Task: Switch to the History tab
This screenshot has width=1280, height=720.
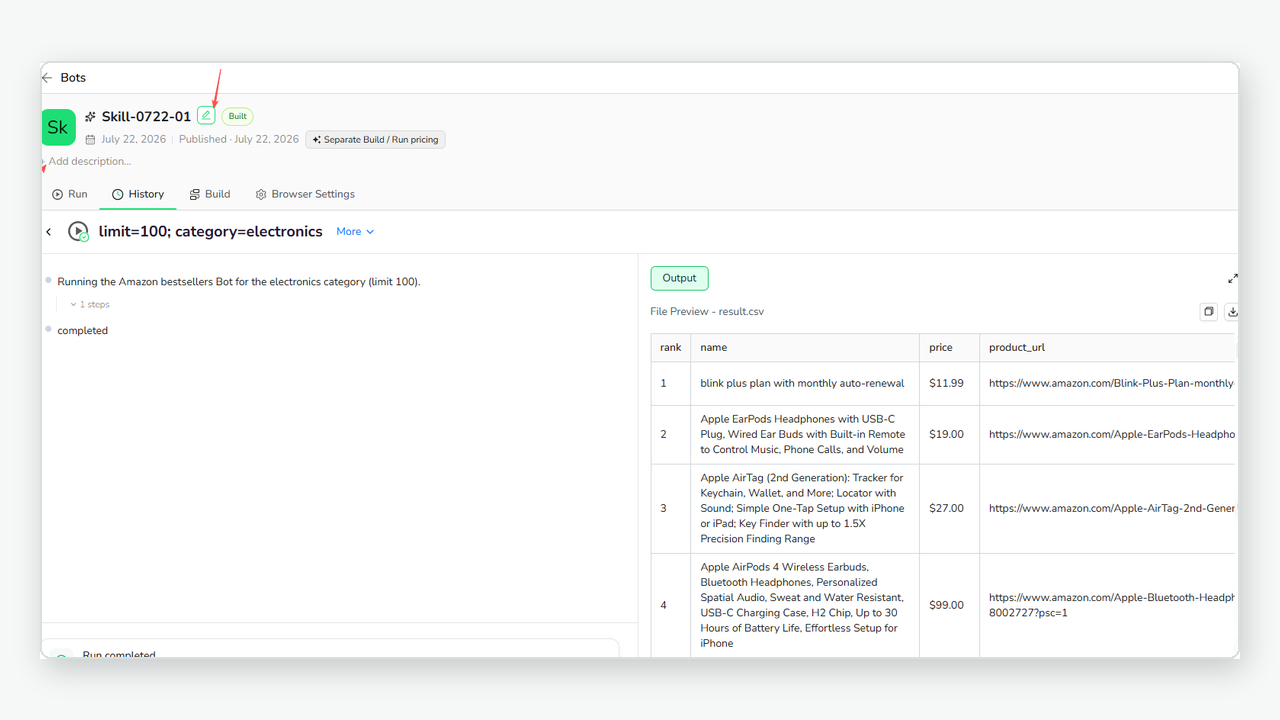Action: point(138,194)
